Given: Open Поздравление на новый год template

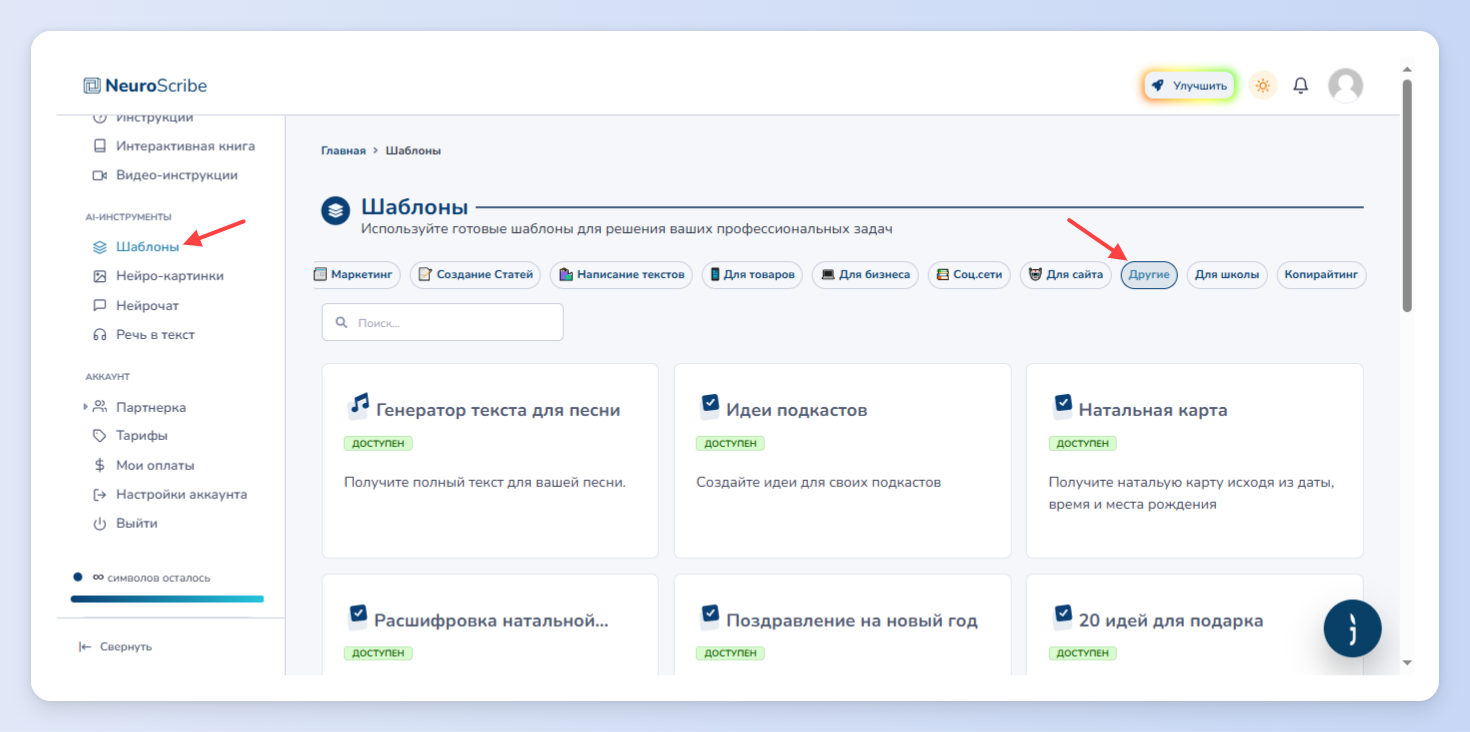Looking at the screenshot, I should [842, 624].
